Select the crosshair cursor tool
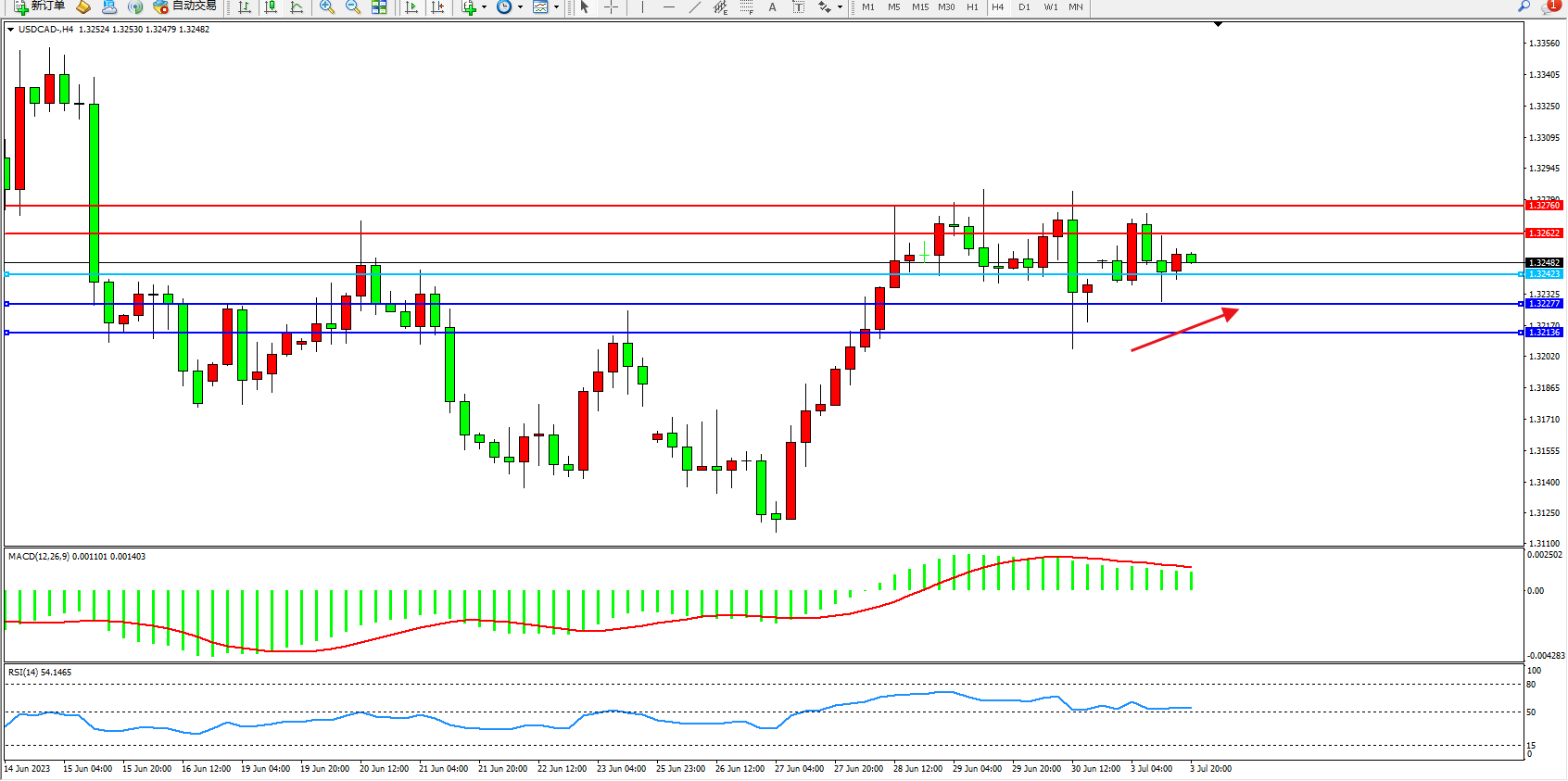Screen dimensions: 1568x781 coord(611,7)
